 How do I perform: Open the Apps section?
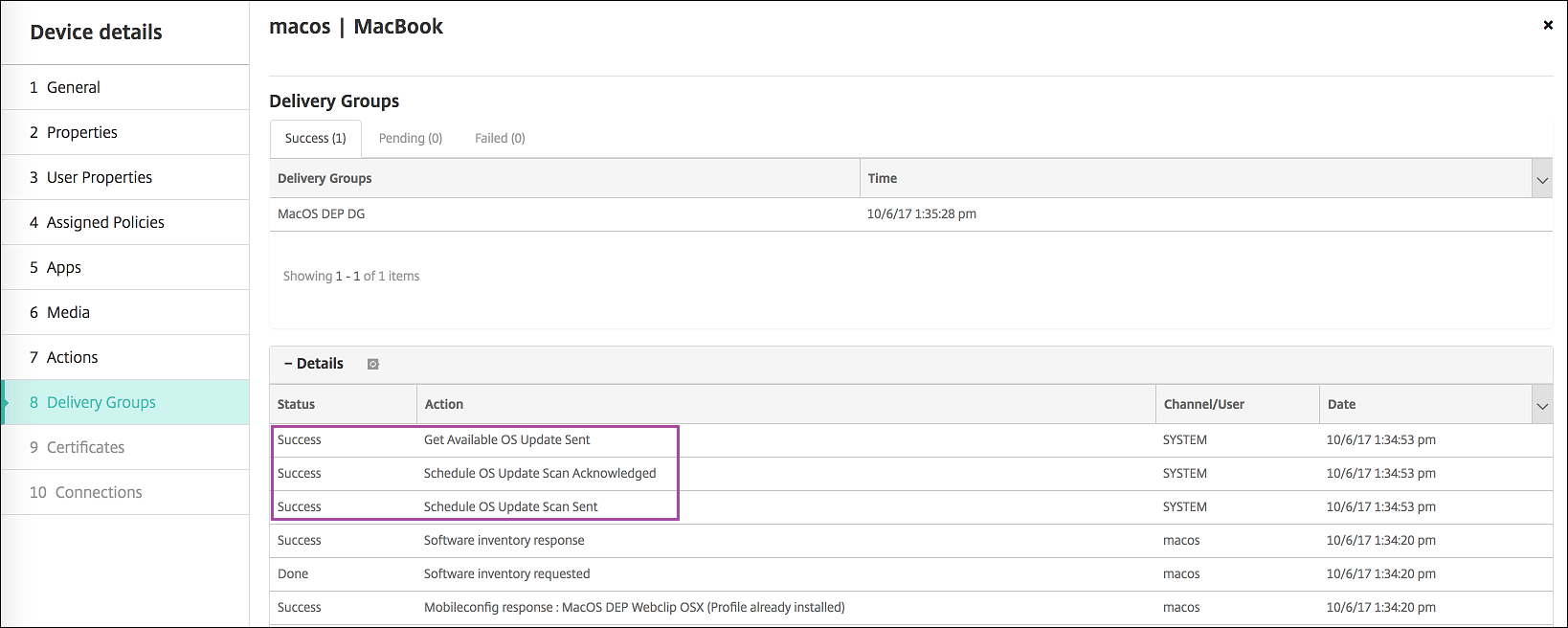(x=64, y=268)
